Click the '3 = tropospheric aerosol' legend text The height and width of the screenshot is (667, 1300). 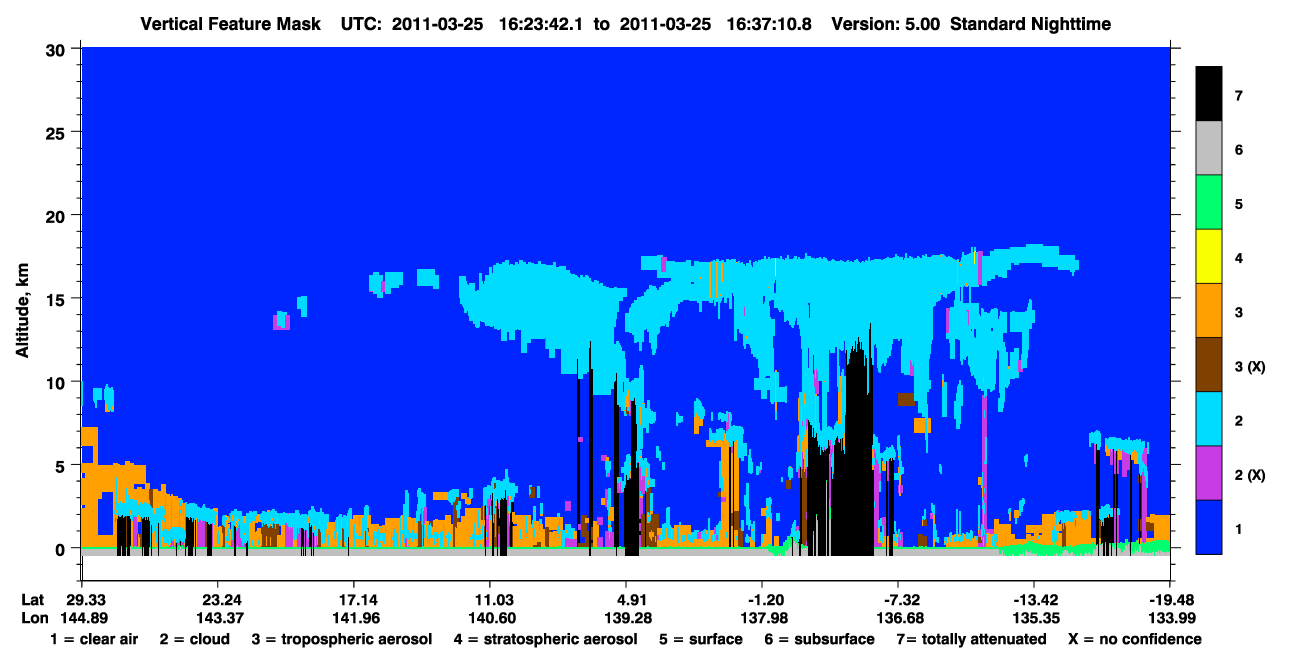click(x=342, y=639)
